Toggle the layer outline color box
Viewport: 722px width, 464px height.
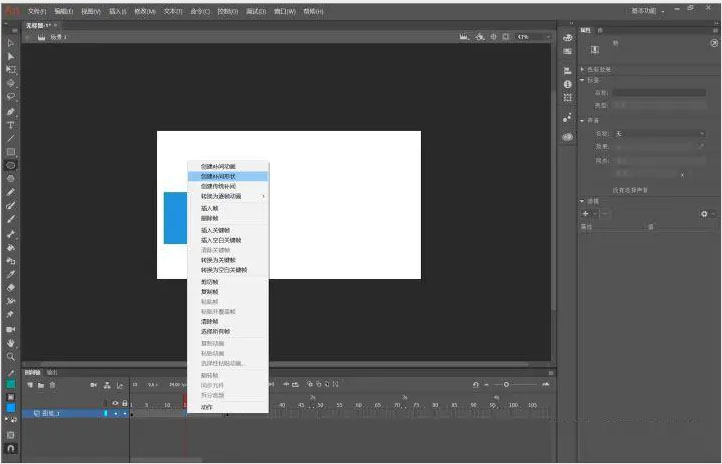106,412
